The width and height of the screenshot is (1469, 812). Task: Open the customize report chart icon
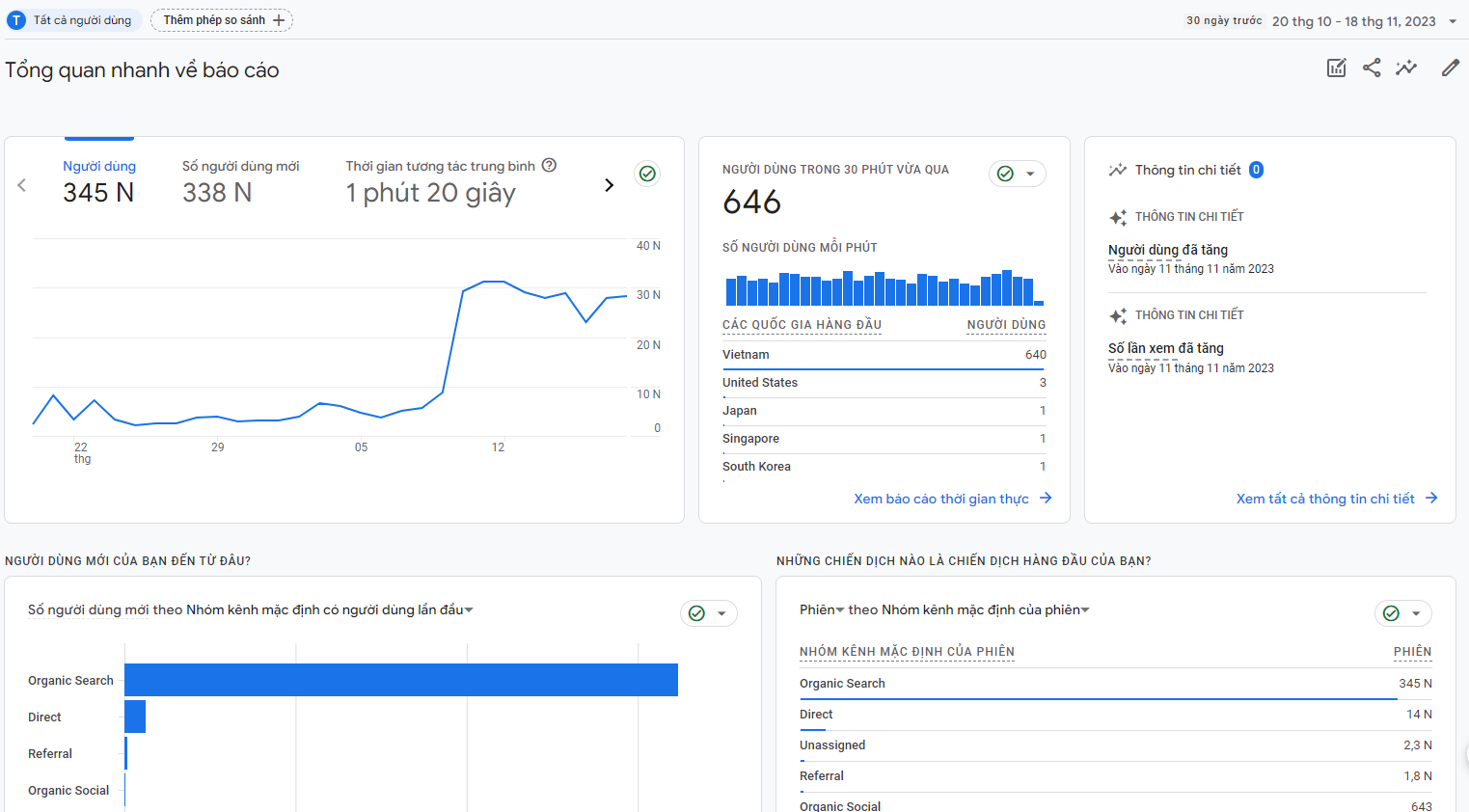[x=1336, y=68]
